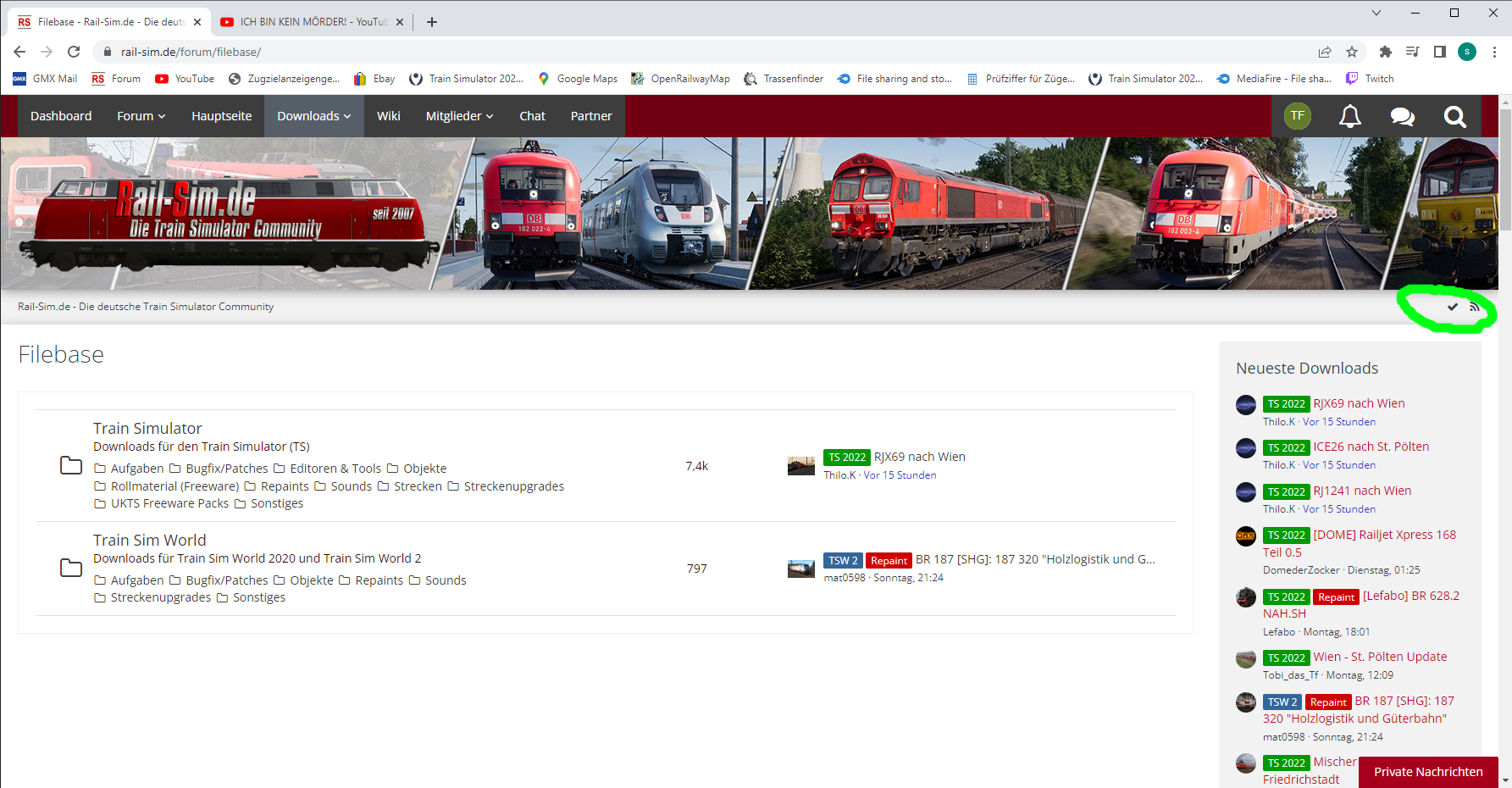The height and width of the screenshot is (788, 1512).
Task: Open the RSS feed icon
Action: (x=1475, y=307)
